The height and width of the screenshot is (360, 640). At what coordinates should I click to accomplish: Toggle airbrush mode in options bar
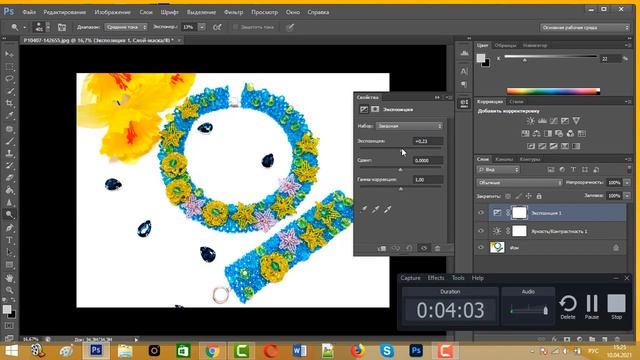coord(217,27)
